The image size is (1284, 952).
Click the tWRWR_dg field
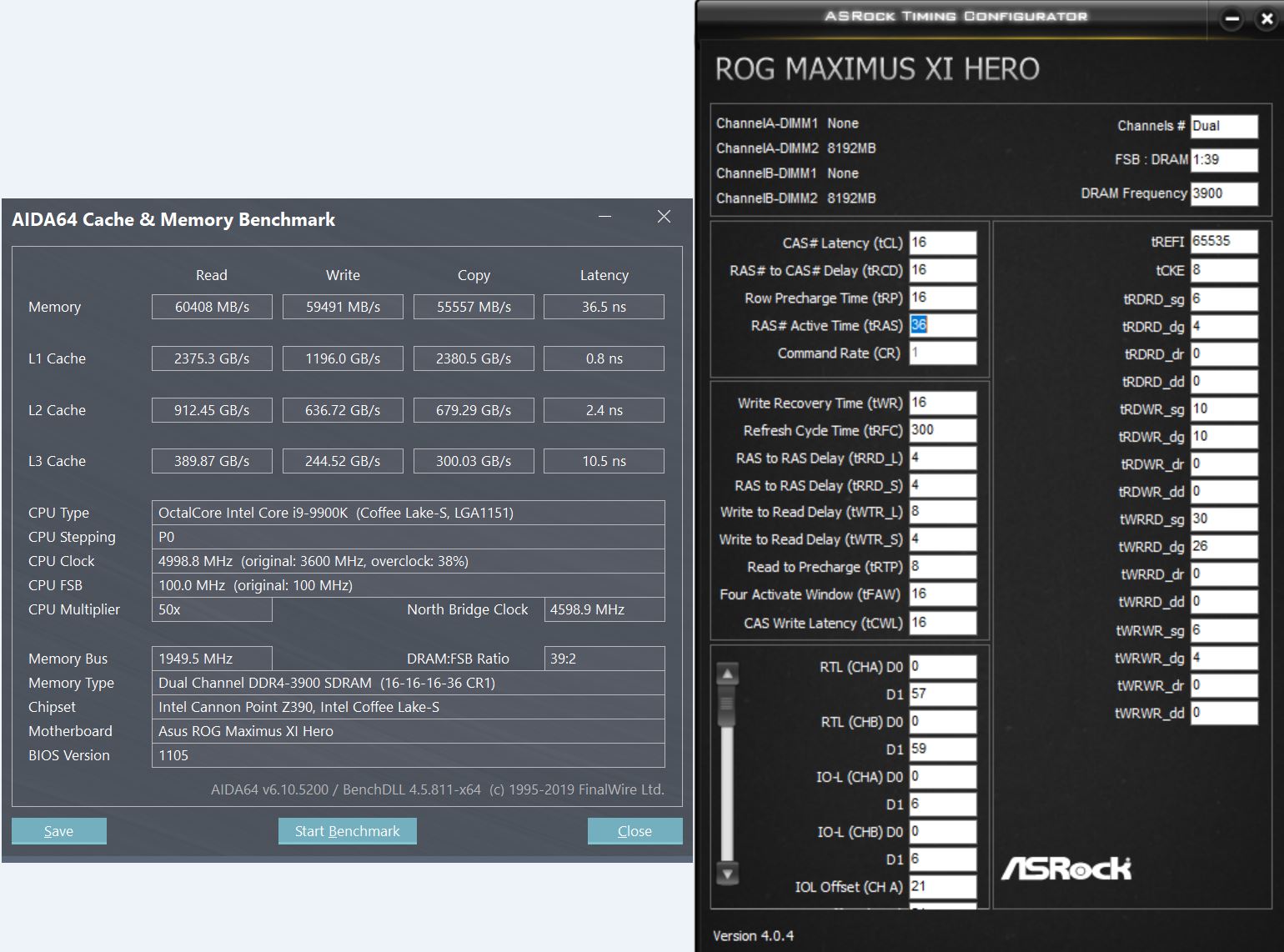(x=1223, y=659)
